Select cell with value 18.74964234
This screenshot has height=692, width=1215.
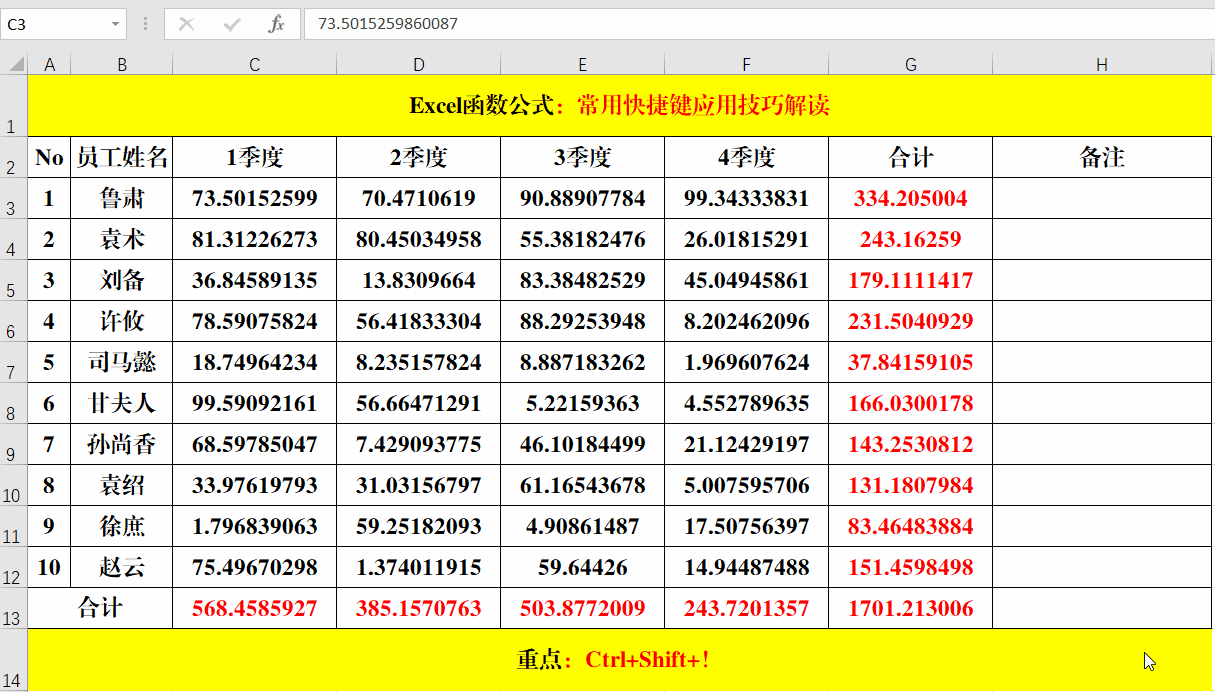(255, 362)
